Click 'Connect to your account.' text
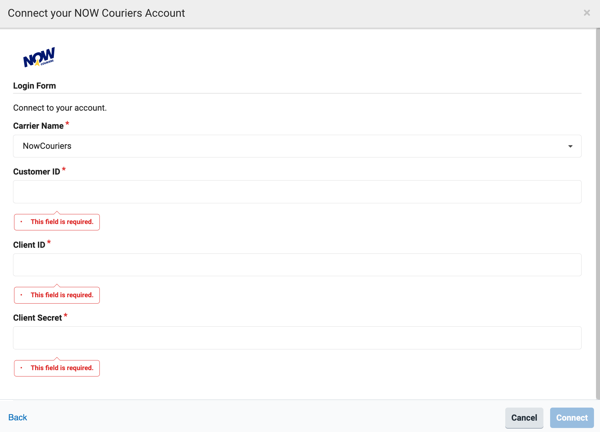 click(x=60, y=108)
